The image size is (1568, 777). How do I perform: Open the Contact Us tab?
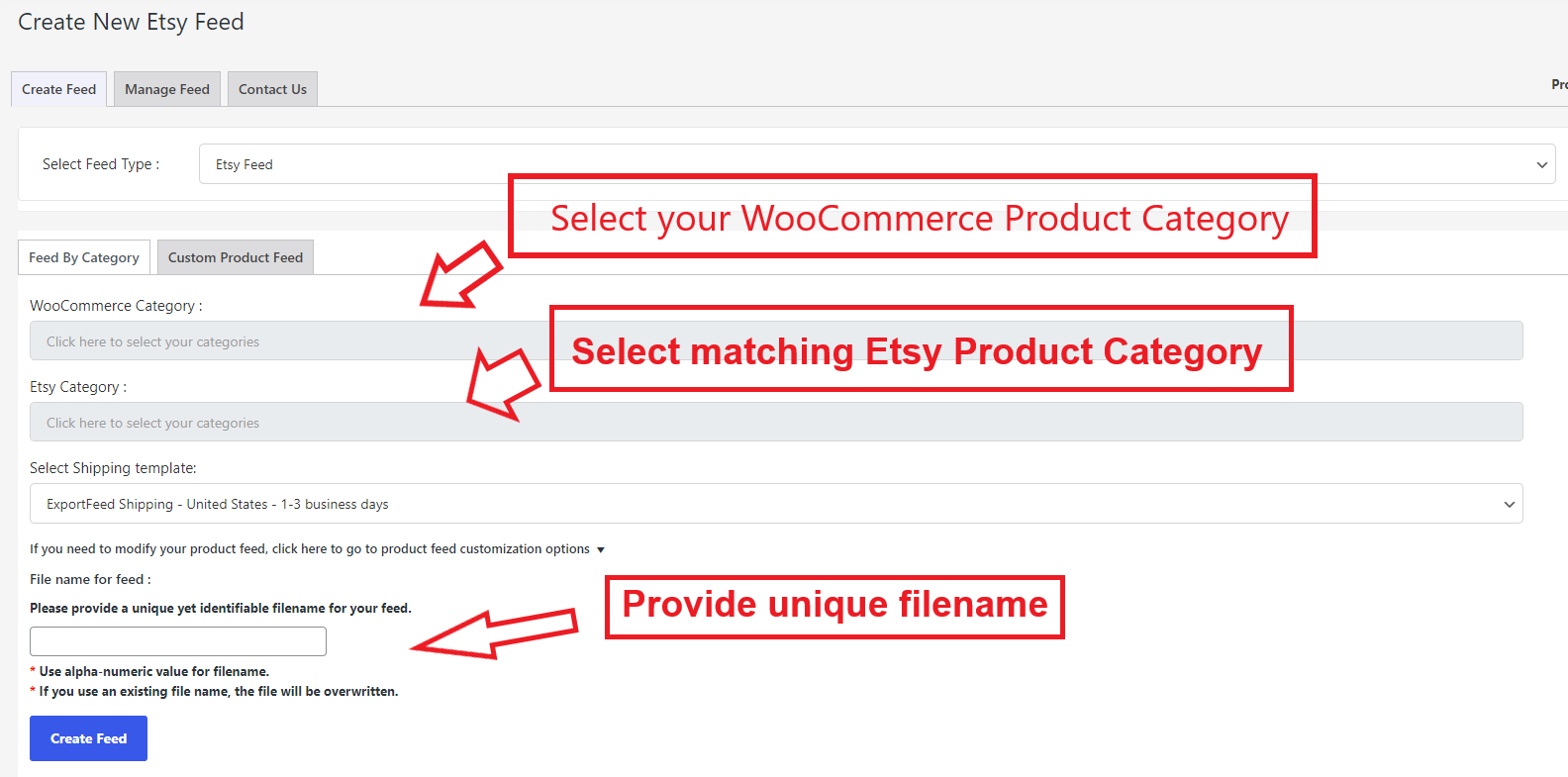click(x=271, y=88)
